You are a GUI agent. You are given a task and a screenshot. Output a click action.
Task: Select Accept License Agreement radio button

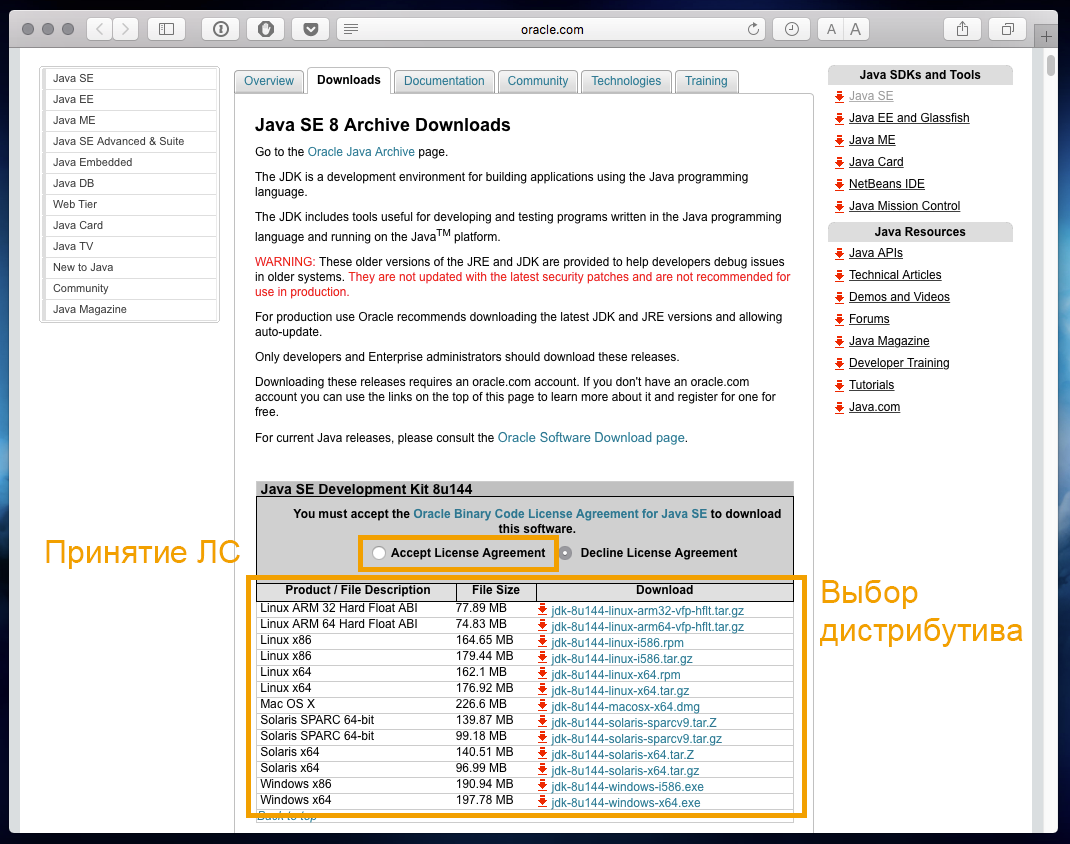tap(379, 553)
